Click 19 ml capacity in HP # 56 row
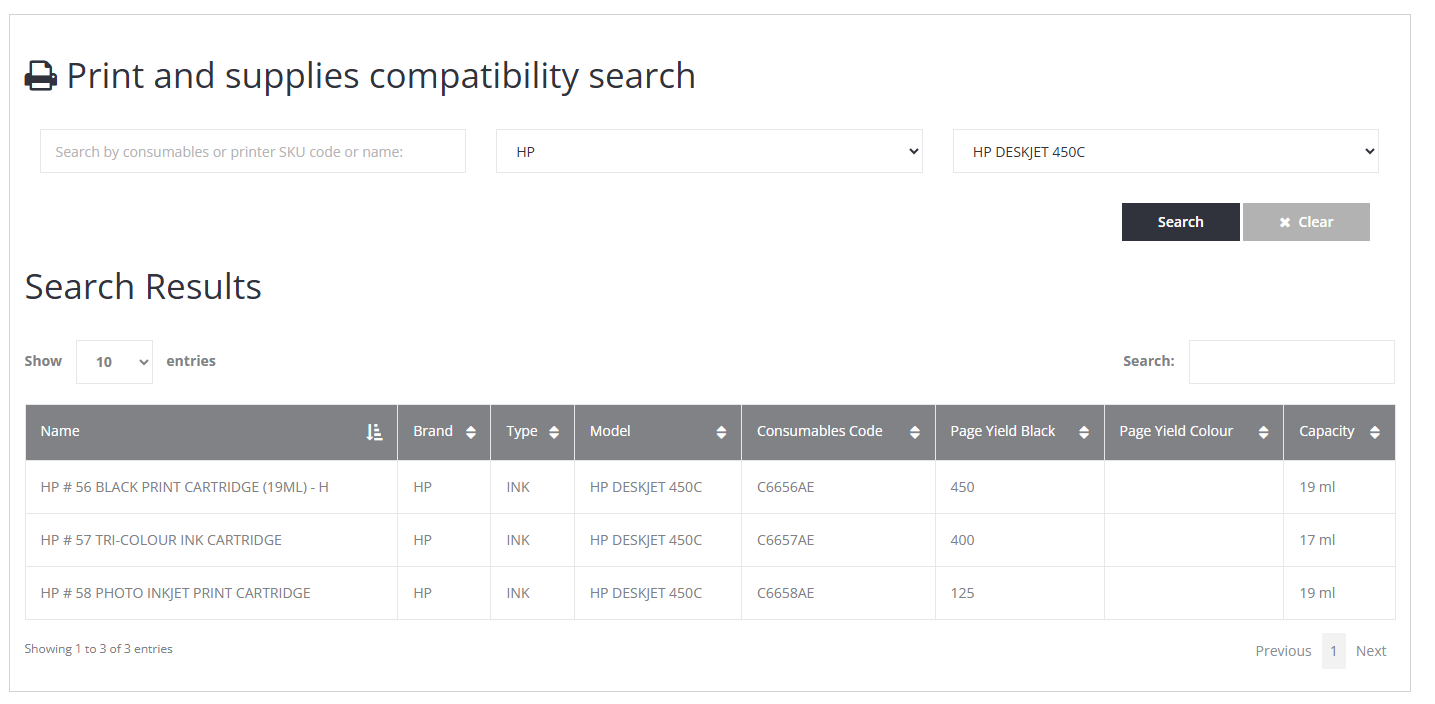Image resolution: width=1435 pixels, height=704 pixels. tap(1317, 487)
